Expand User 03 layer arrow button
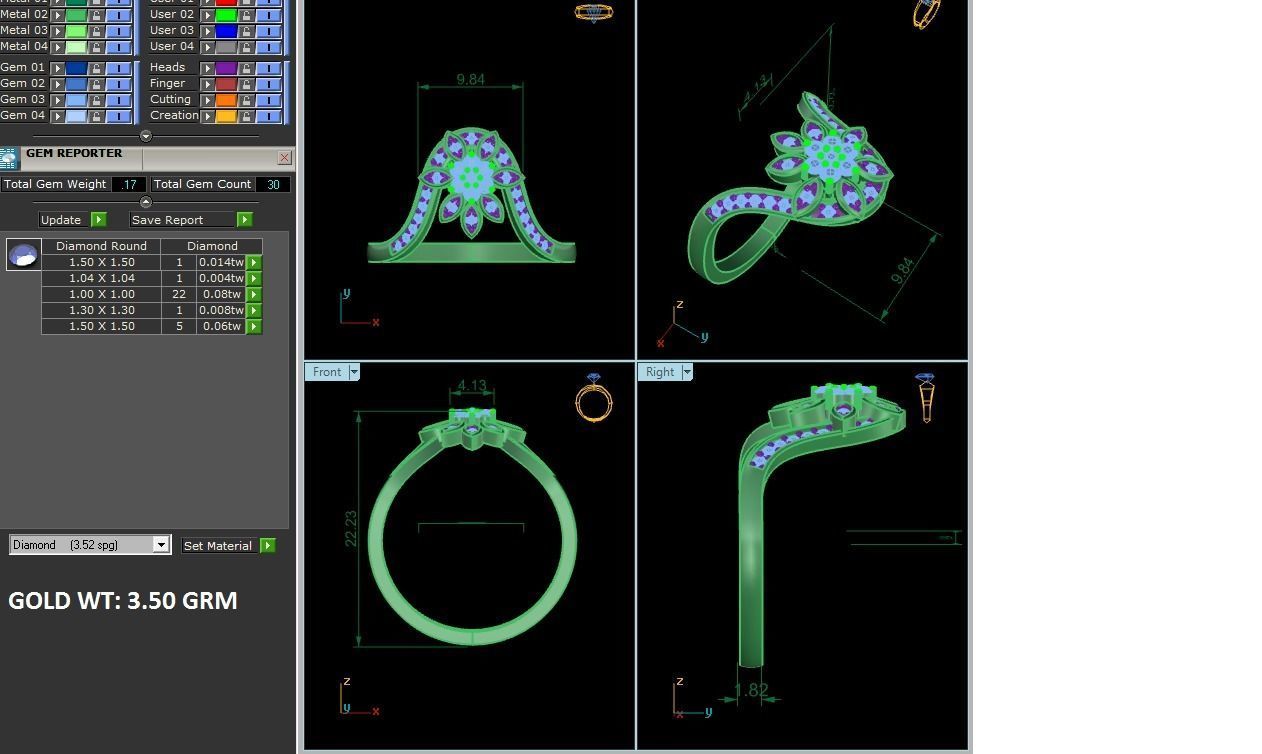Image resolution: width=1262 pixels, height=754 pixels. click(x=207, y=31)
